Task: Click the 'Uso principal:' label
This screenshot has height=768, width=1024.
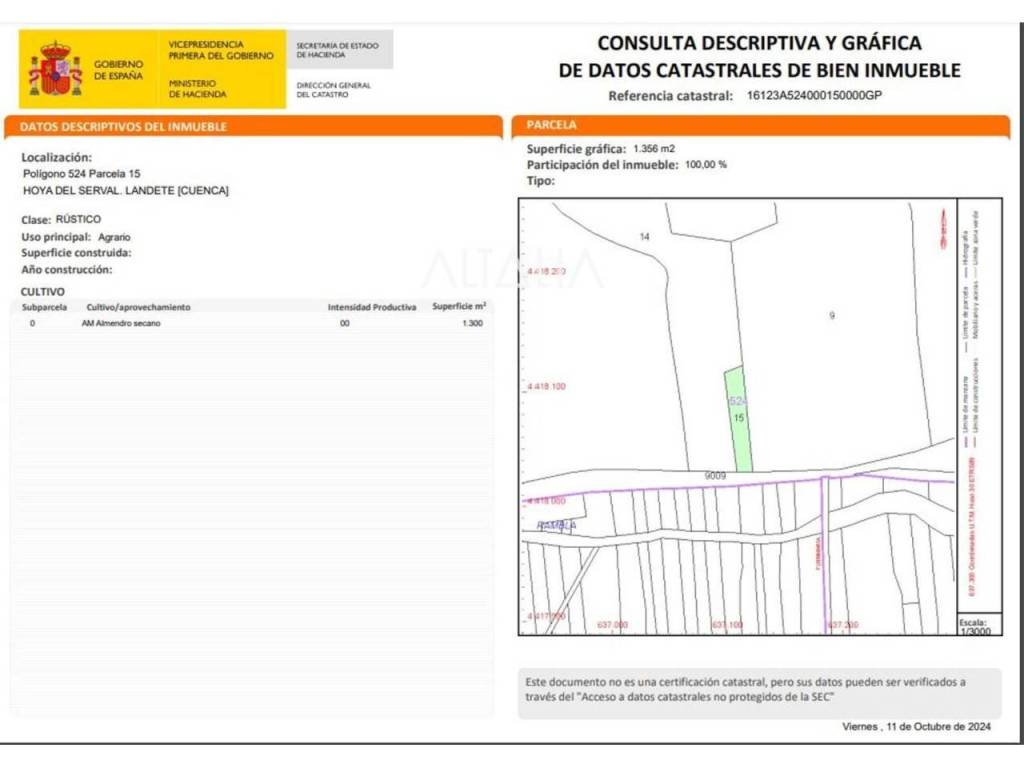Action: [x=56, y=237]
